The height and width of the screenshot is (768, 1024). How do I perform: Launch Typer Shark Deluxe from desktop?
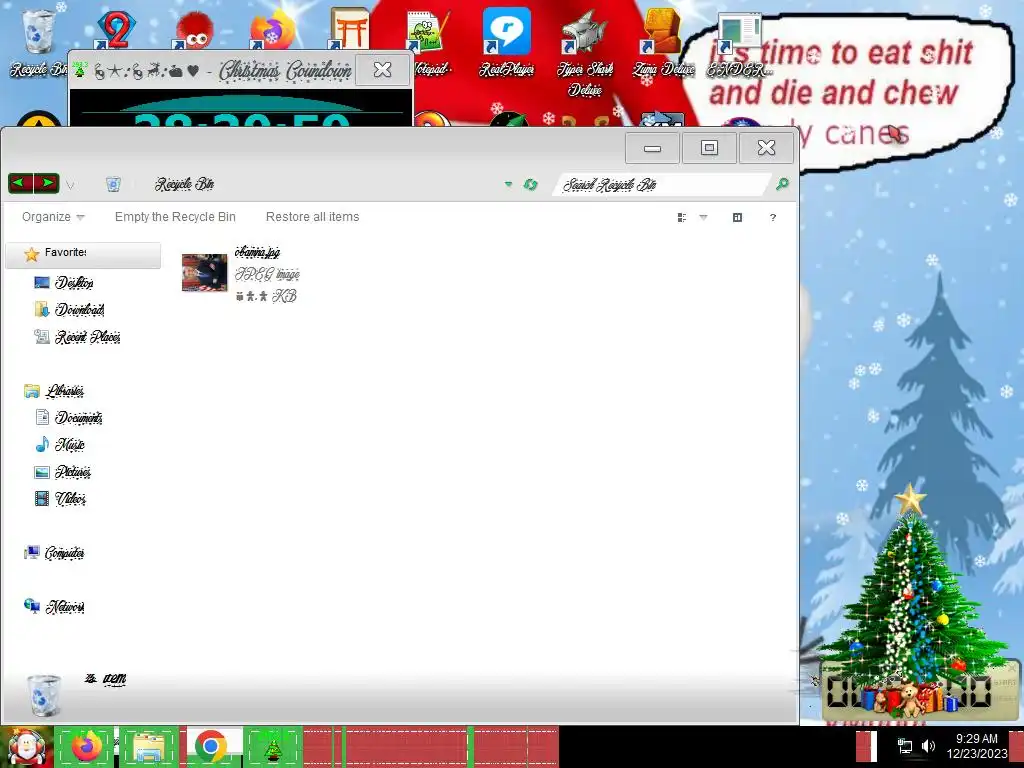point(584,51)
